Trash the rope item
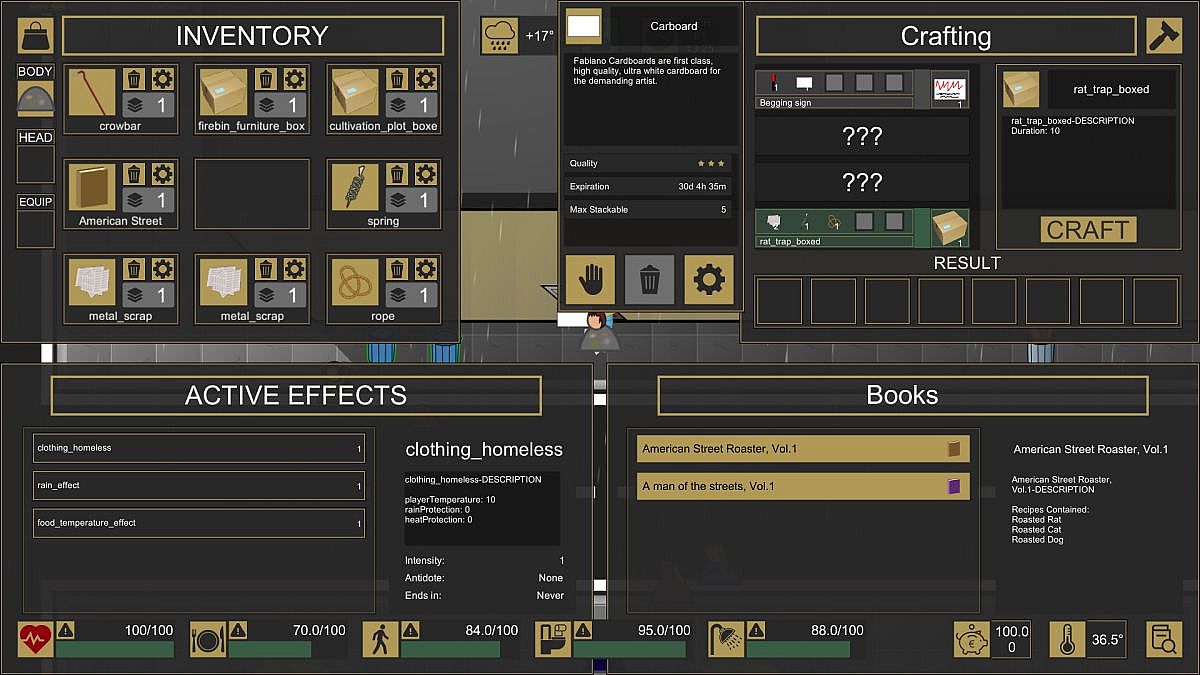This screenshot has height=675, width=1200. (x=398, y=269)
